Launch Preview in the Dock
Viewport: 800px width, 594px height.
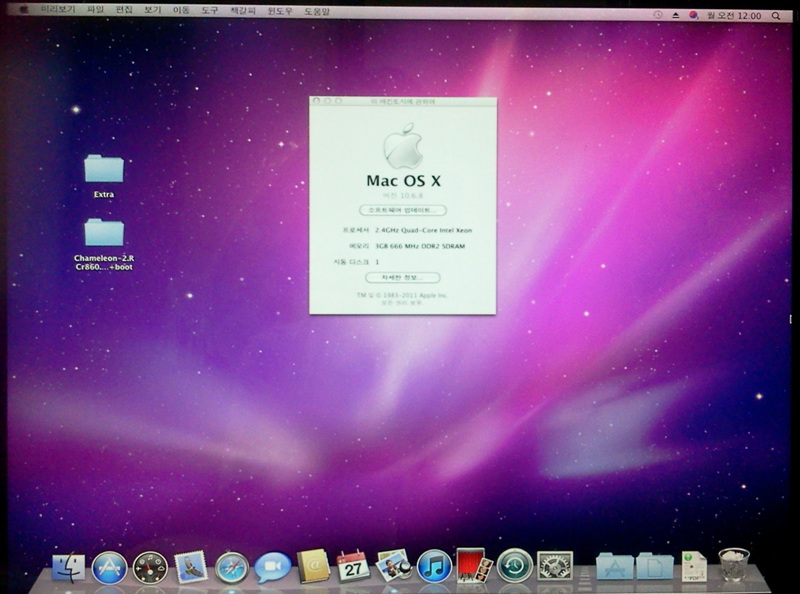[x=393, y=565]
